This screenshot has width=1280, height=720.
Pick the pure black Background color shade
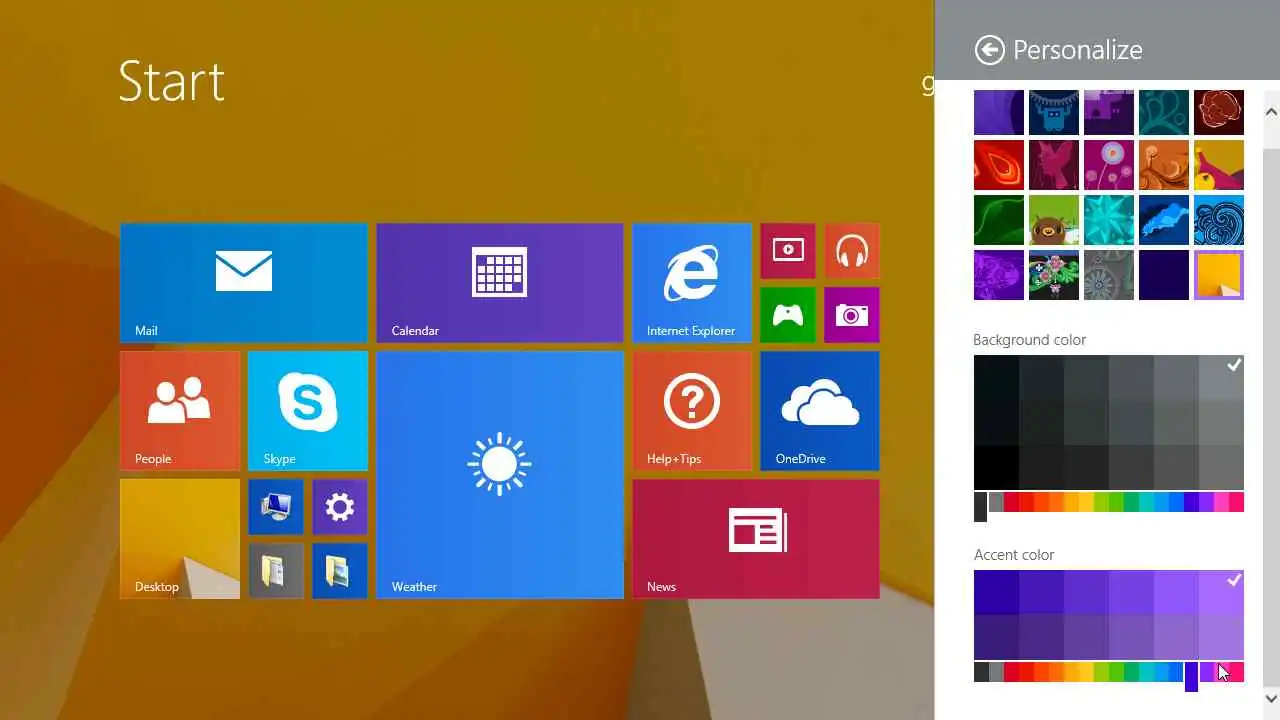996,467
